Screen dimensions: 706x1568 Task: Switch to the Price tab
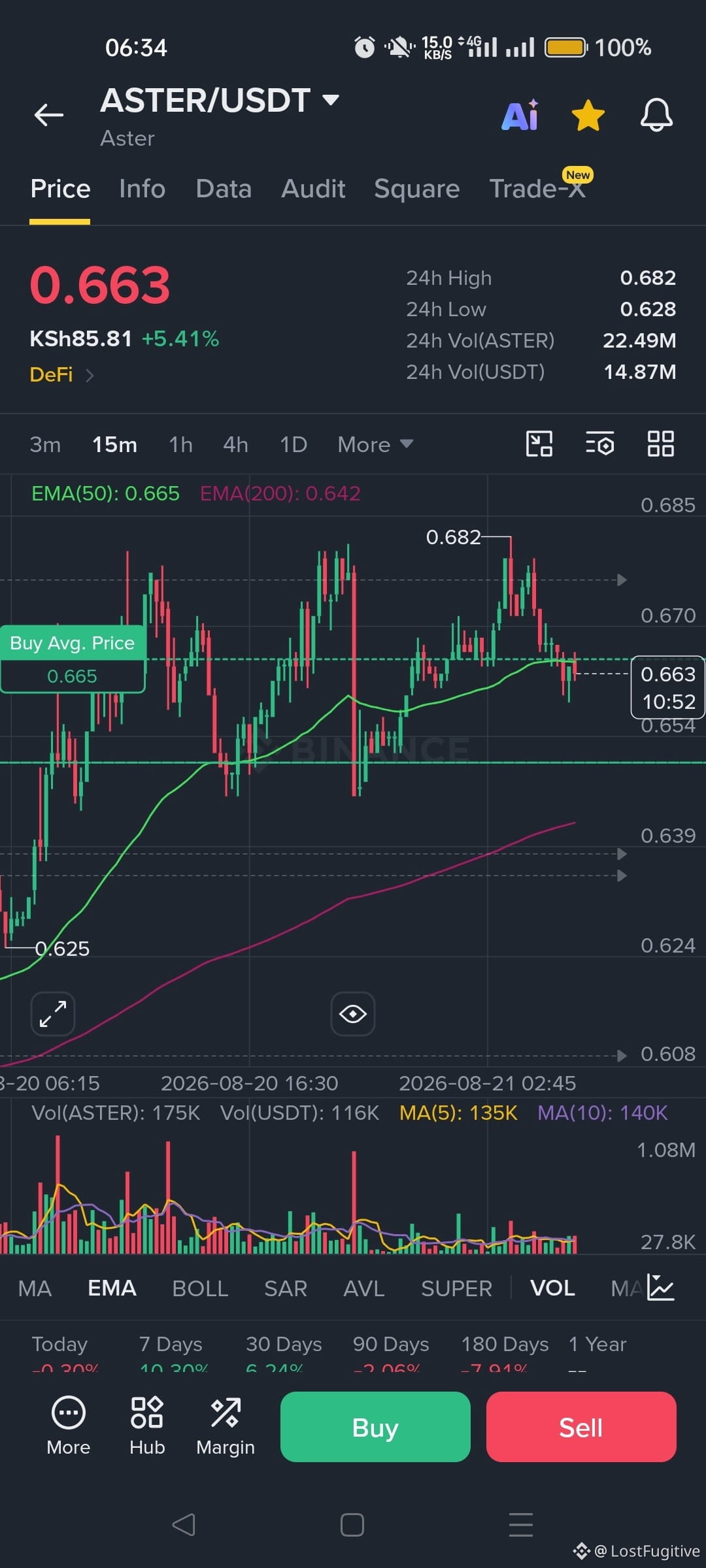[60, 189]
